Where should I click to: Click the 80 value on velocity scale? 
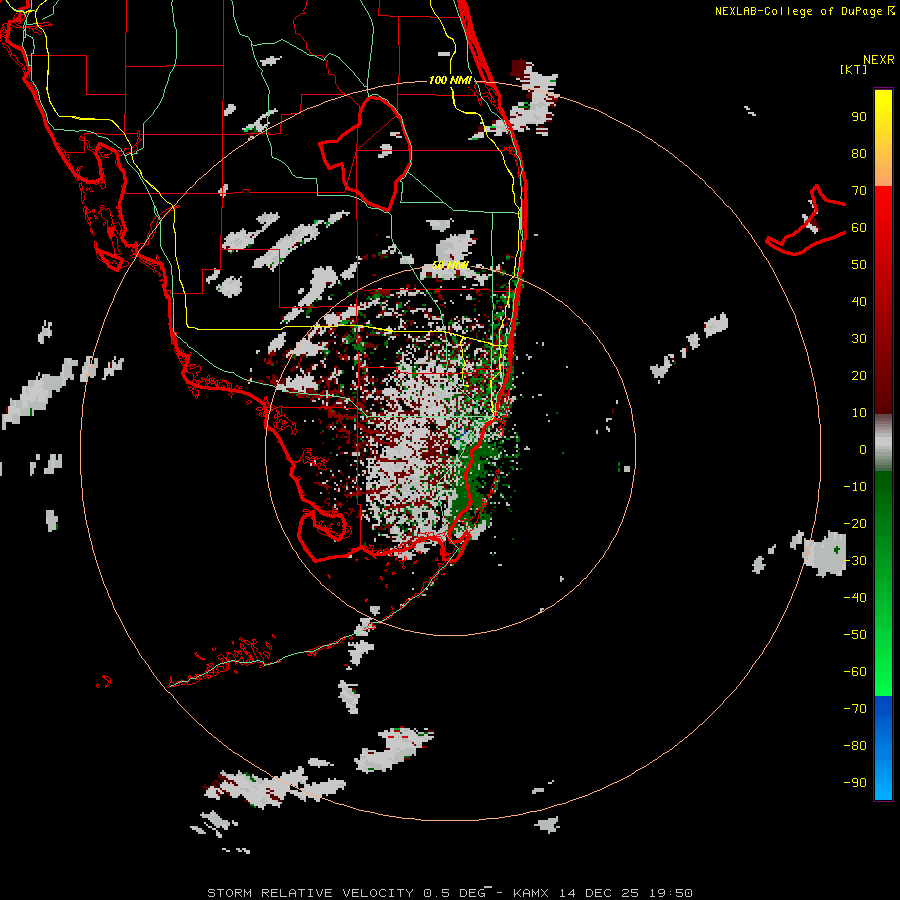tap(859, 154)
